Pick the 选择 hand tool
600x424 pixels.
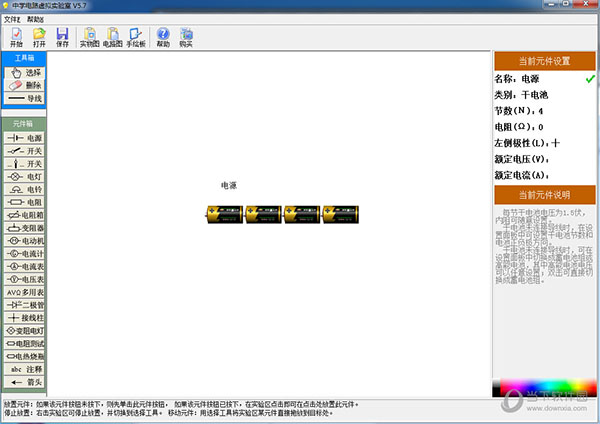(x=24, y=72)
